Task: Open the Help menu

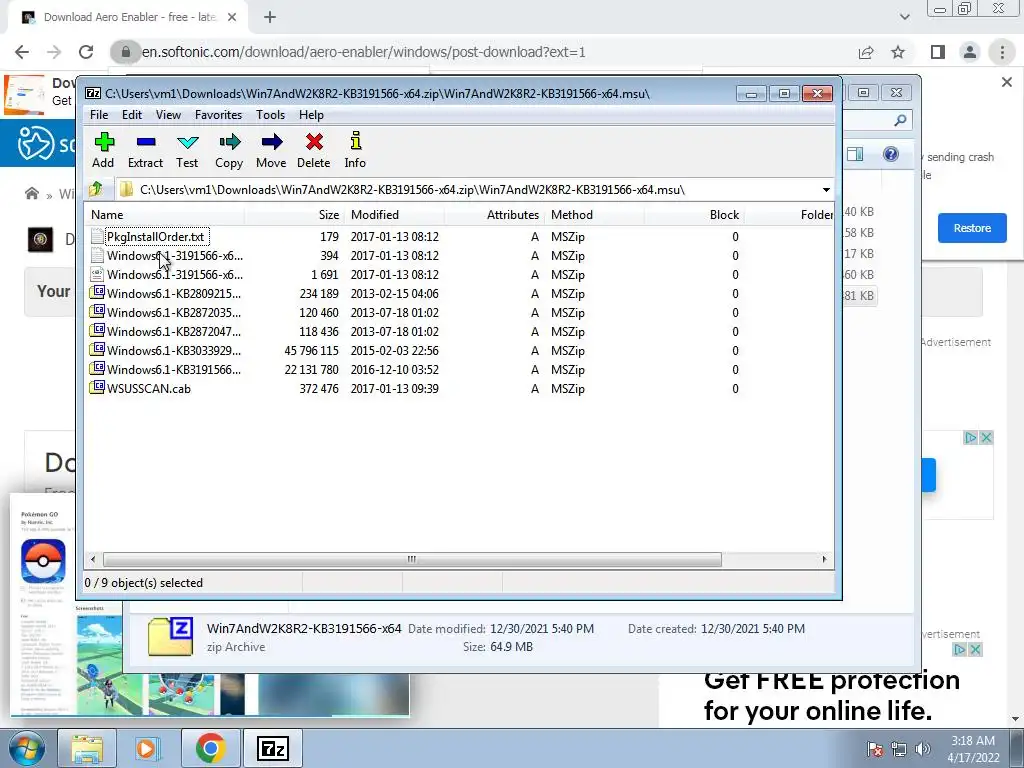Action: pyautogui.click(x=312, y=115)
